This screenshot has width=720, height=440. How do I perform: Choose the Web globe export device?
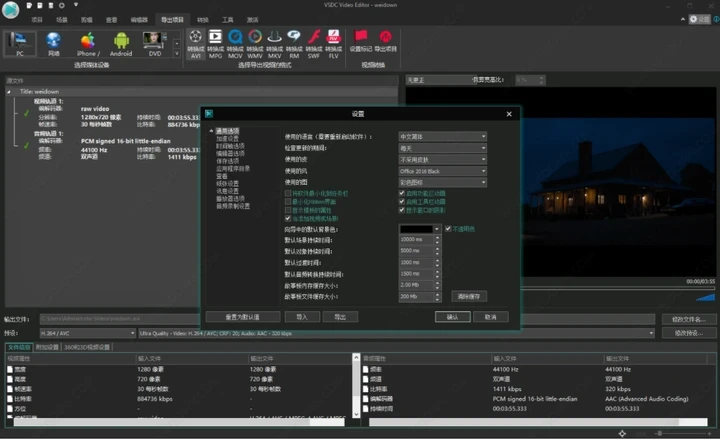pyautogui.click(x=54, y=44)
